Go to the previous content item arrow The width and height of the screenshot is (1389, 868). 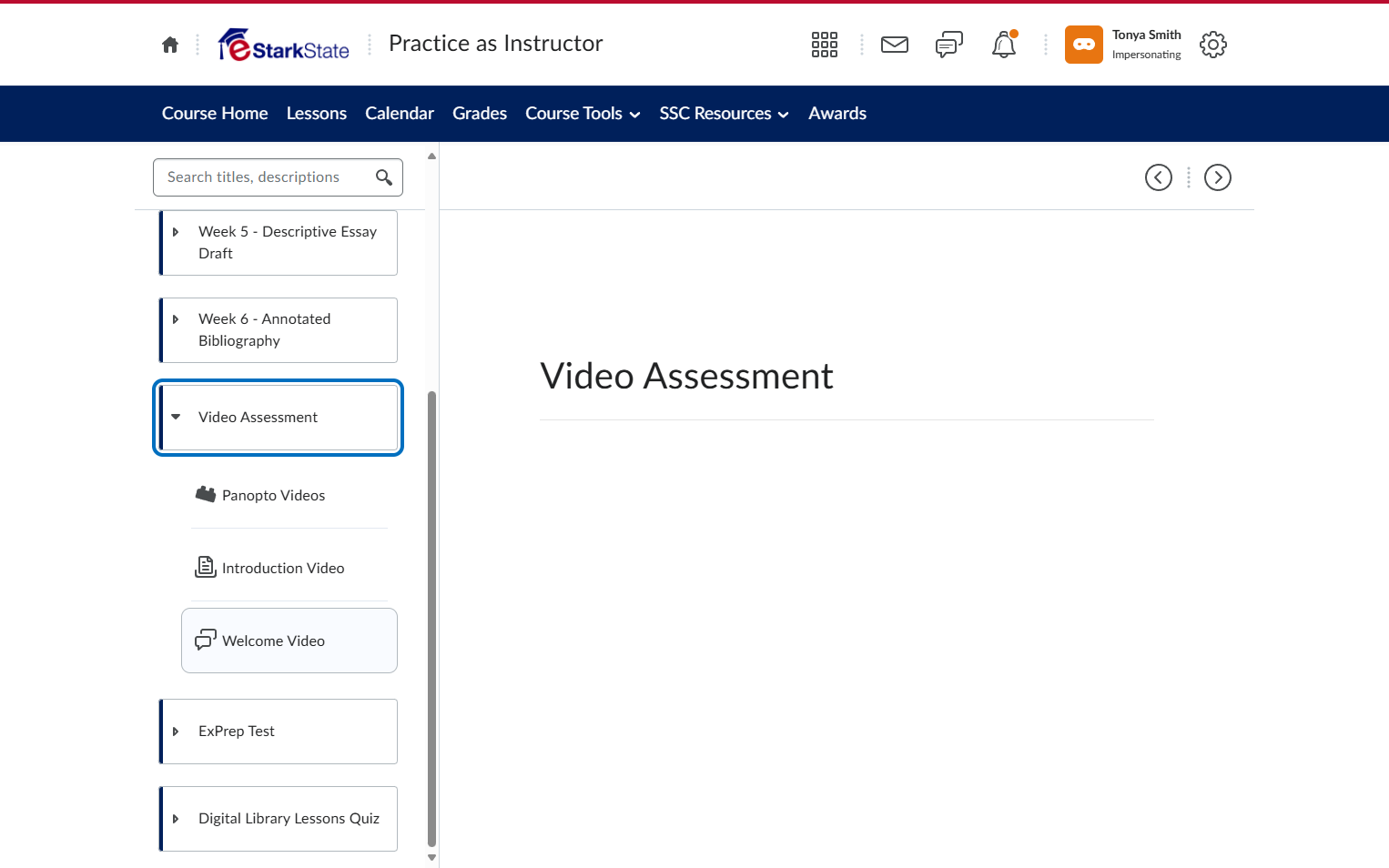coord(1159,177)
